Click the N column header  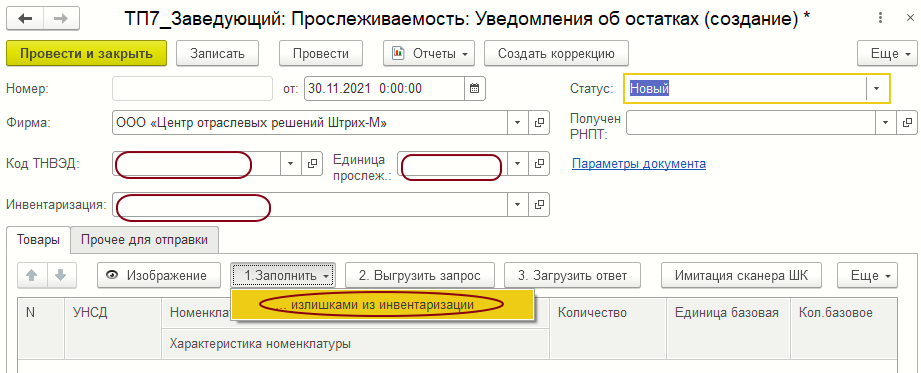(41, 328)
